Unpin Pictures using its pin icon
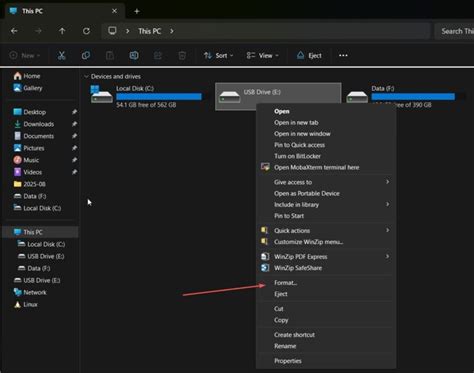Viewport: 474px width, 373px height. 74,148
